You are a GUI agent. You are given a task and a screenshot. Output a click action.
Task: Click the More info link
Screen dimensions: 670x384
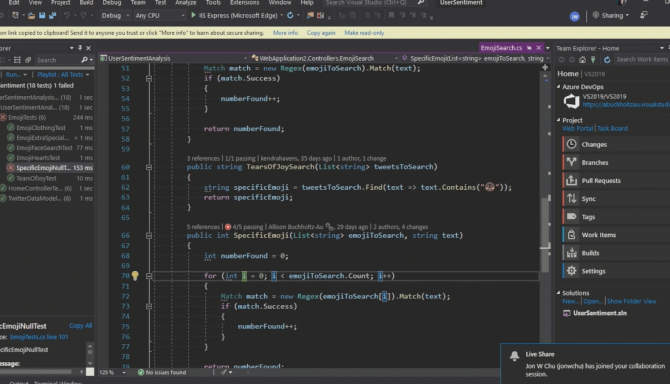point(285,33)
